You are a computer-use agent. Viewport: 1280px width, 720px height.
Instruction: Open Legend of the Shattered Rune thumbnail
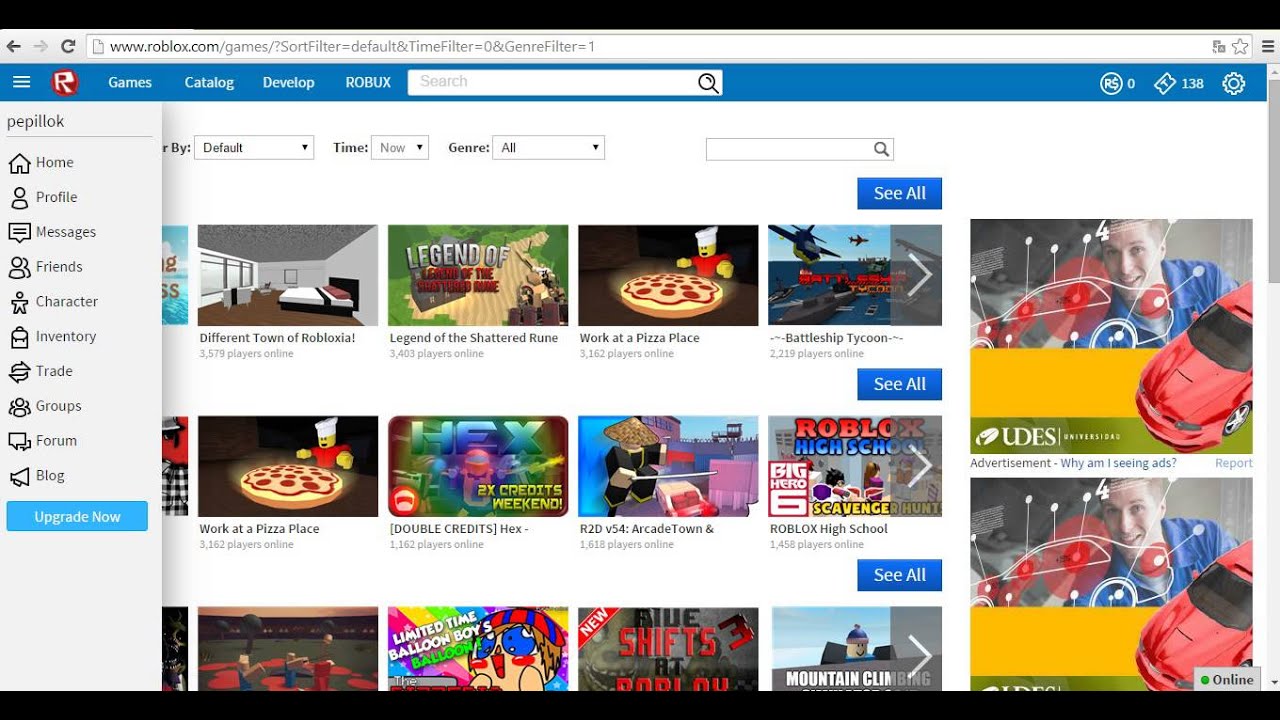point(478,275)
